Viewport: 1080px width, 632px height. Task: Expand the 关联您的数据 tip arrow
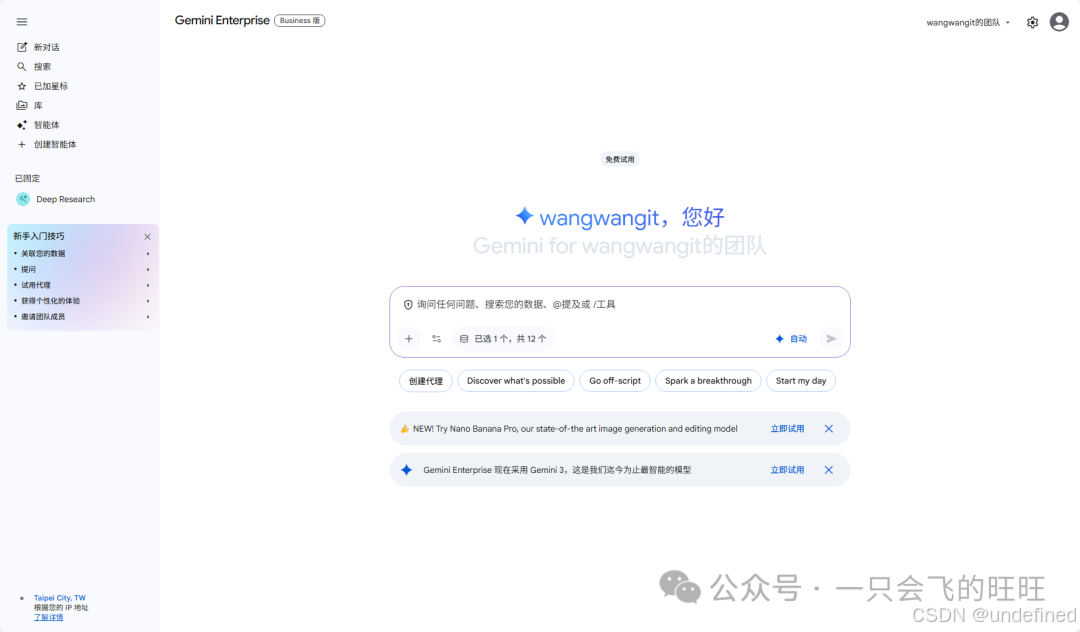click(148, 254)
